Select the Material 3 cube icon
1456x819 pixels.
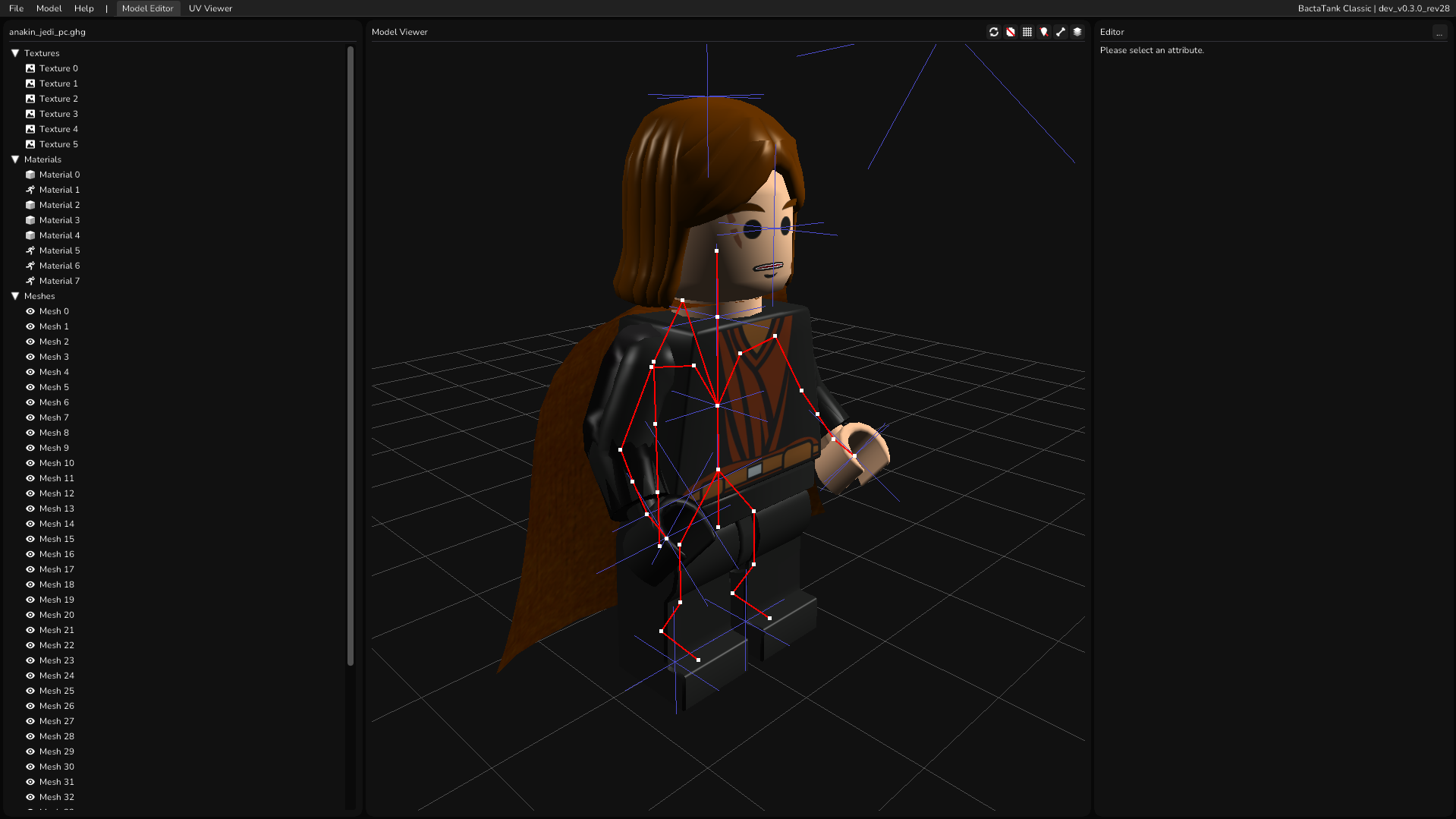30,220
